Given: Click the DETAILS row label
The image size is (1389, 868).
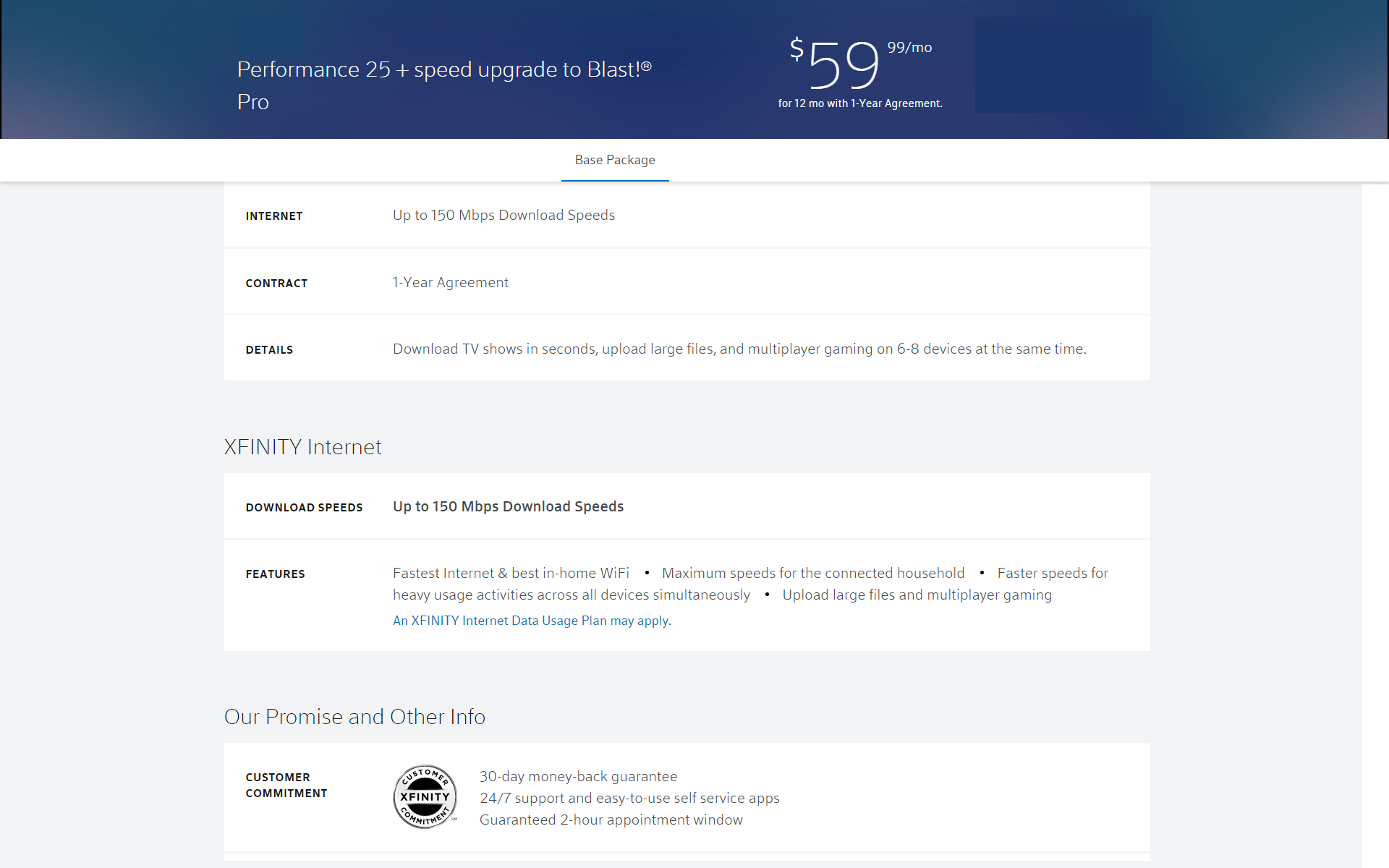Looking at the screenshot, I should pyautogui.click(x=269, y=350).
